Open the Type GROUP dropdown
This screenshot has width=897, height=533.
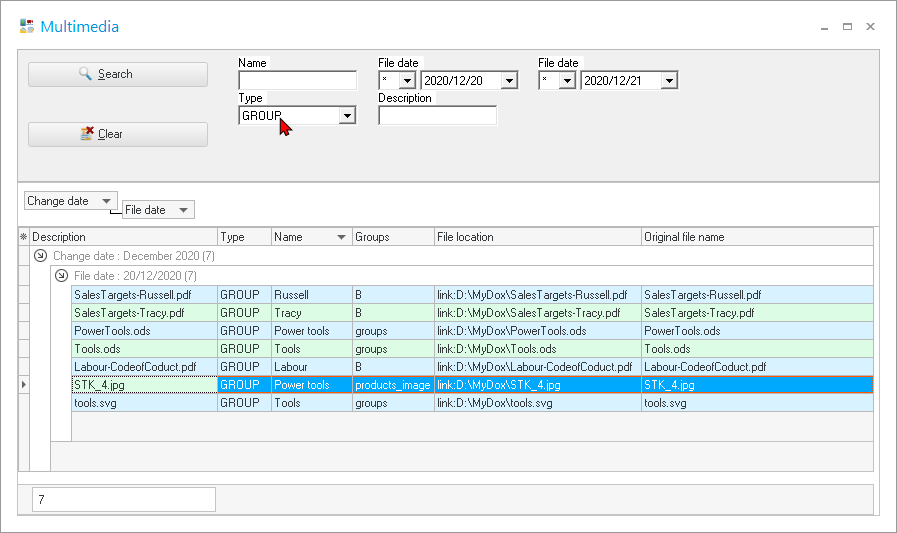[347, 116]
